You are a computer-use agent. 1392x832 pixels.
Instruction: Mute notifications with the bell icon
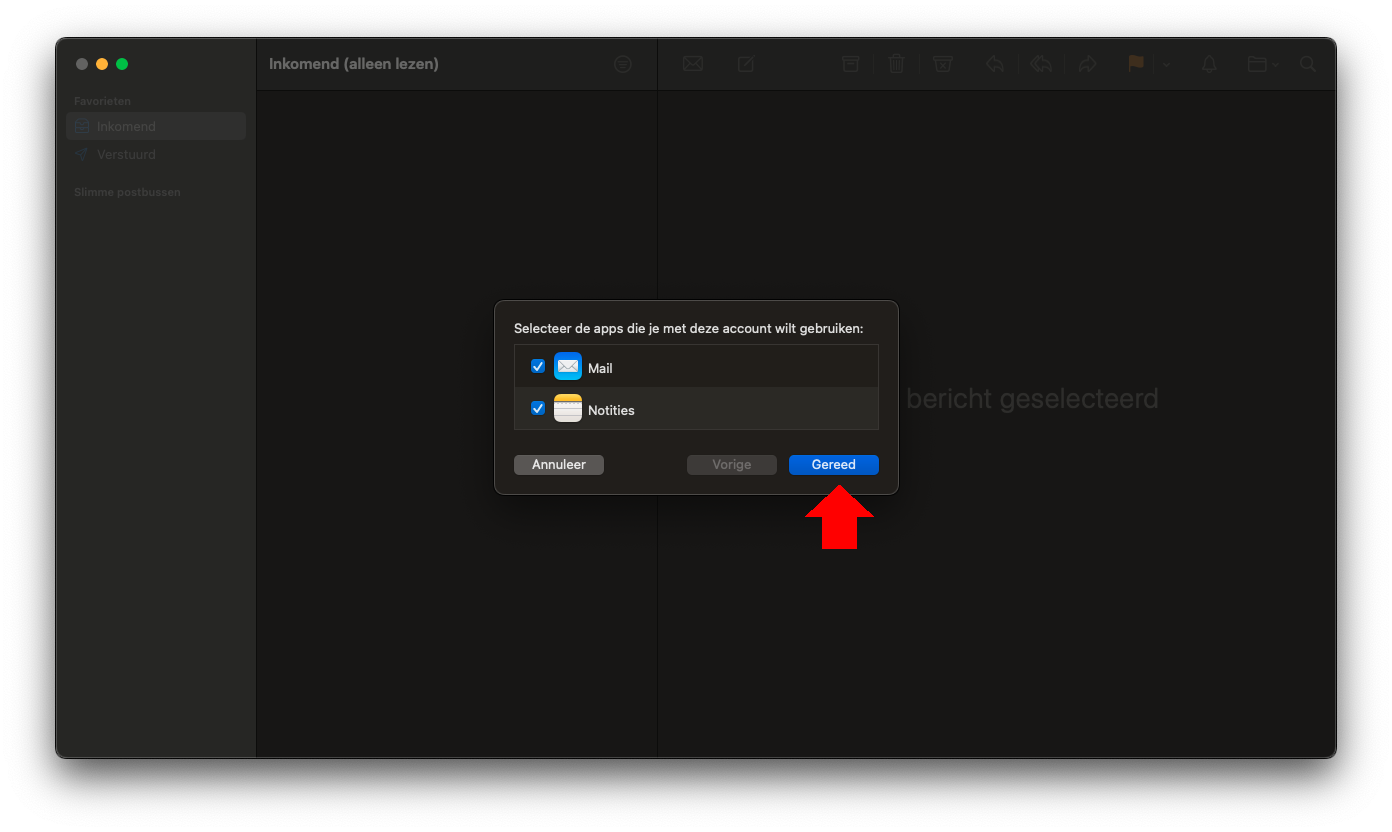pos(1209,63)
